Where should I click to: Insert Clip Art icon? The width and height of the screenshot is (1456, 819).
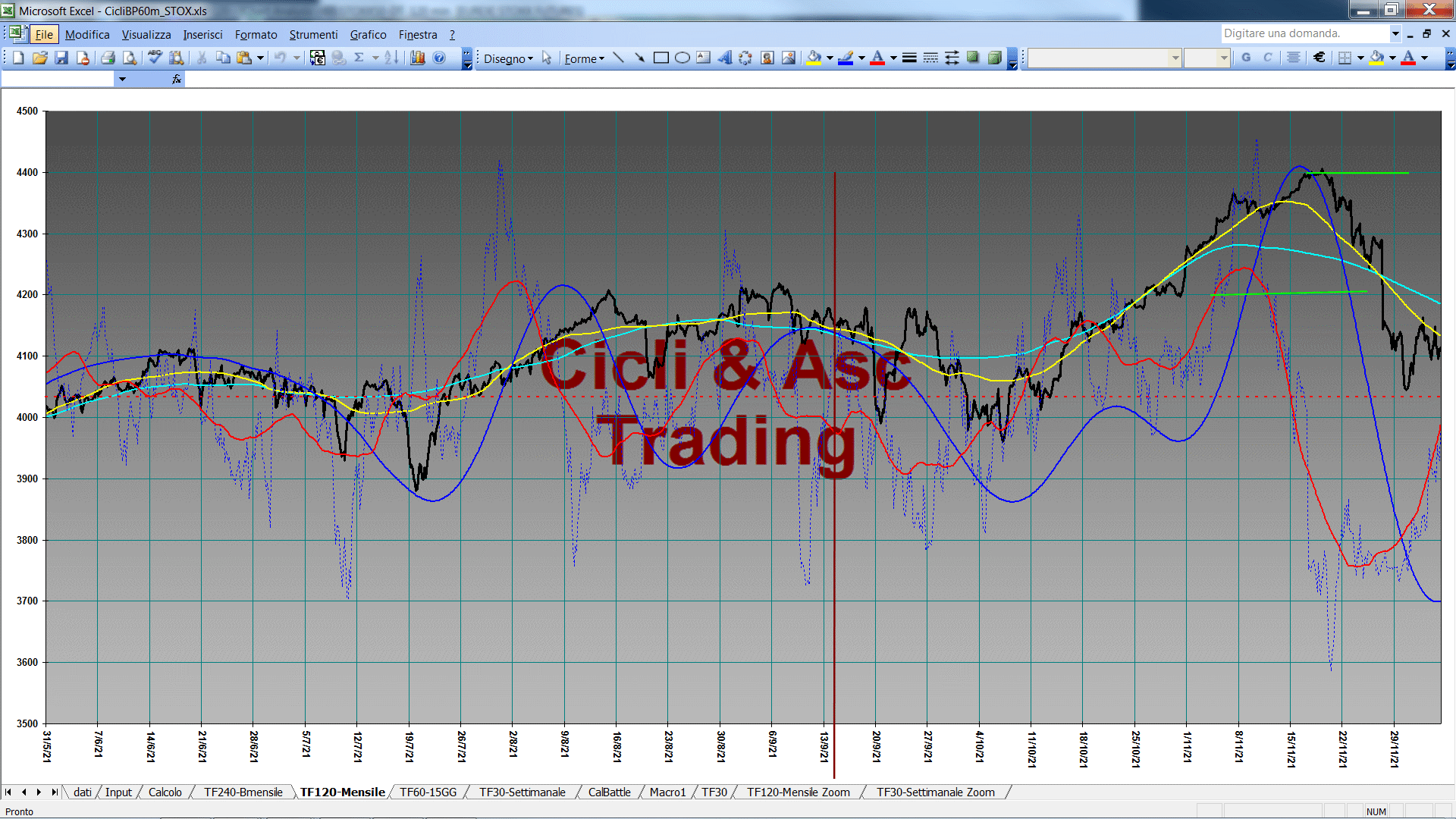(767, 58)
